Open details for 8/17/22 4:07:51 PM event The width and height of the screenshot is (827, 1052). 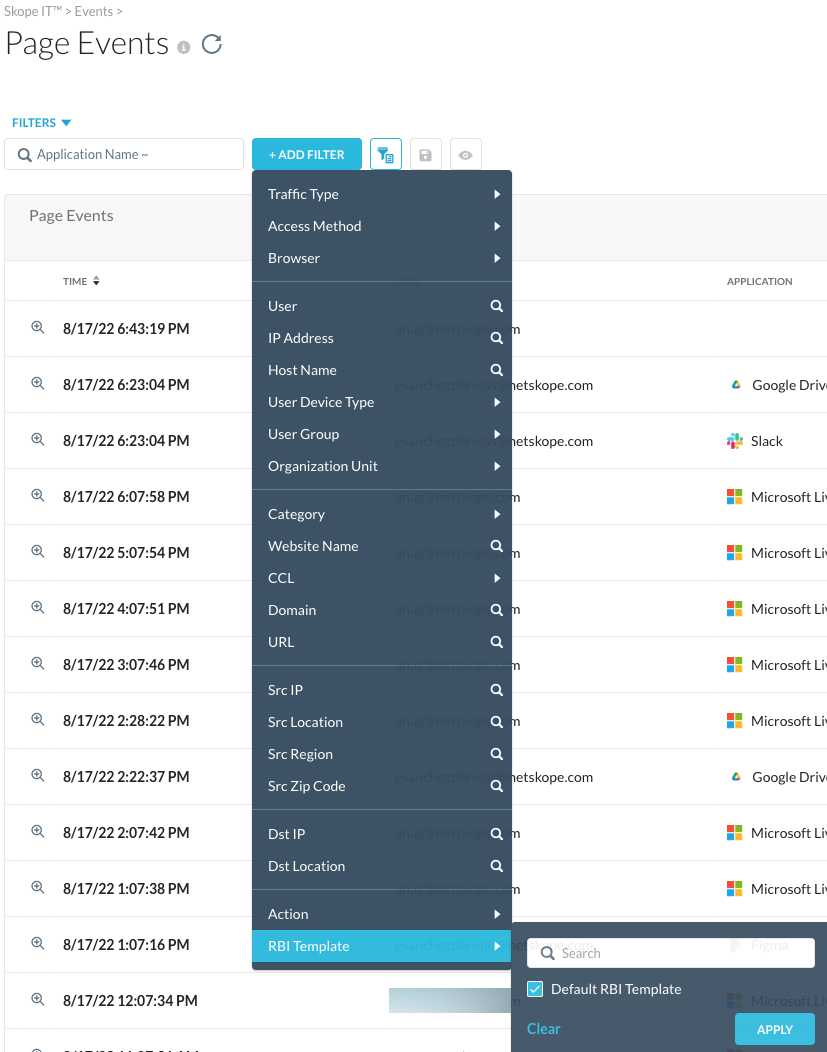point(38,607)
